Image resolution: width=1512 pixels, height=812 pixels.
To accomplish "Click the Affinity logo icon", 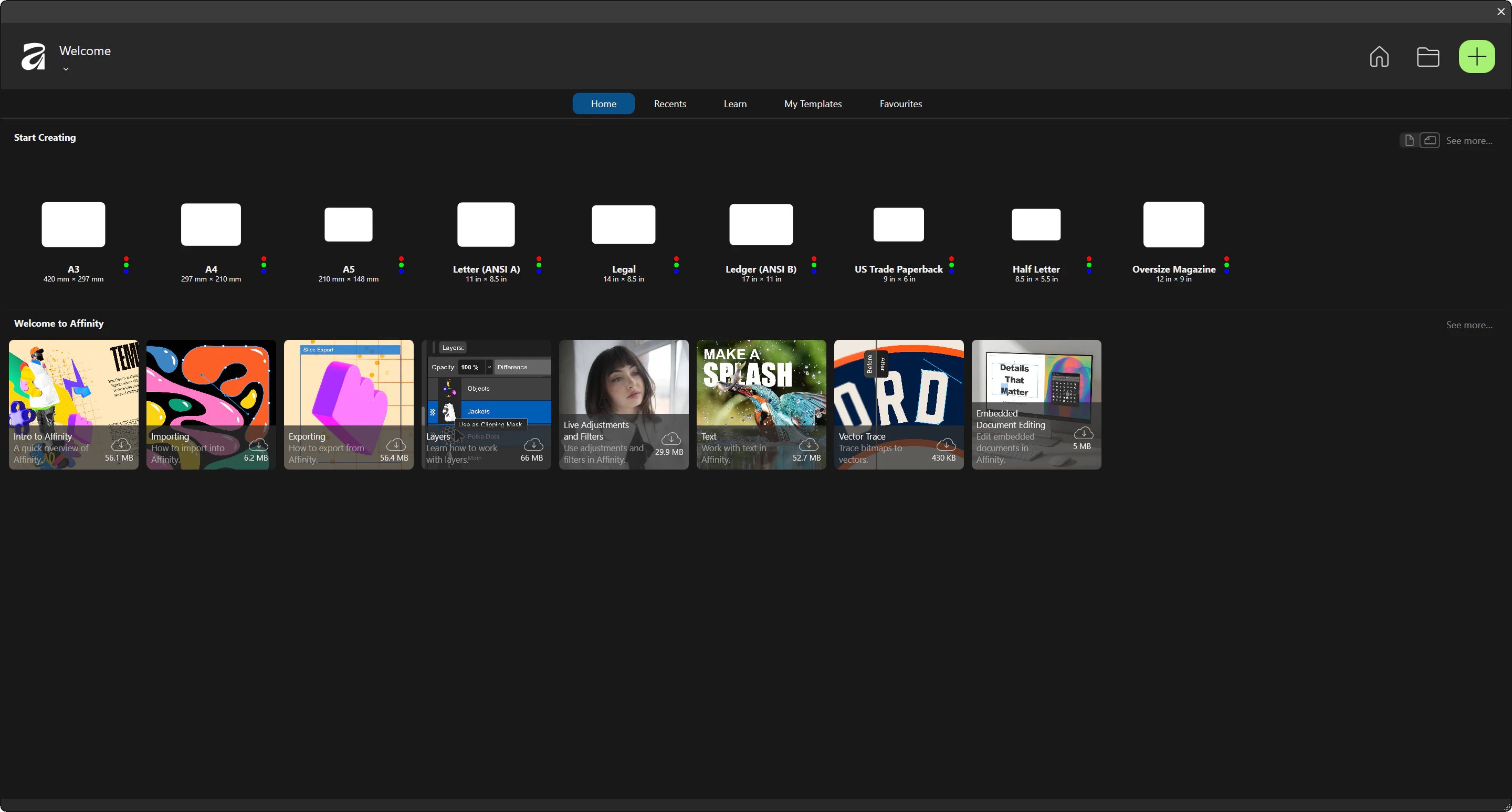I will click(34, 56).
